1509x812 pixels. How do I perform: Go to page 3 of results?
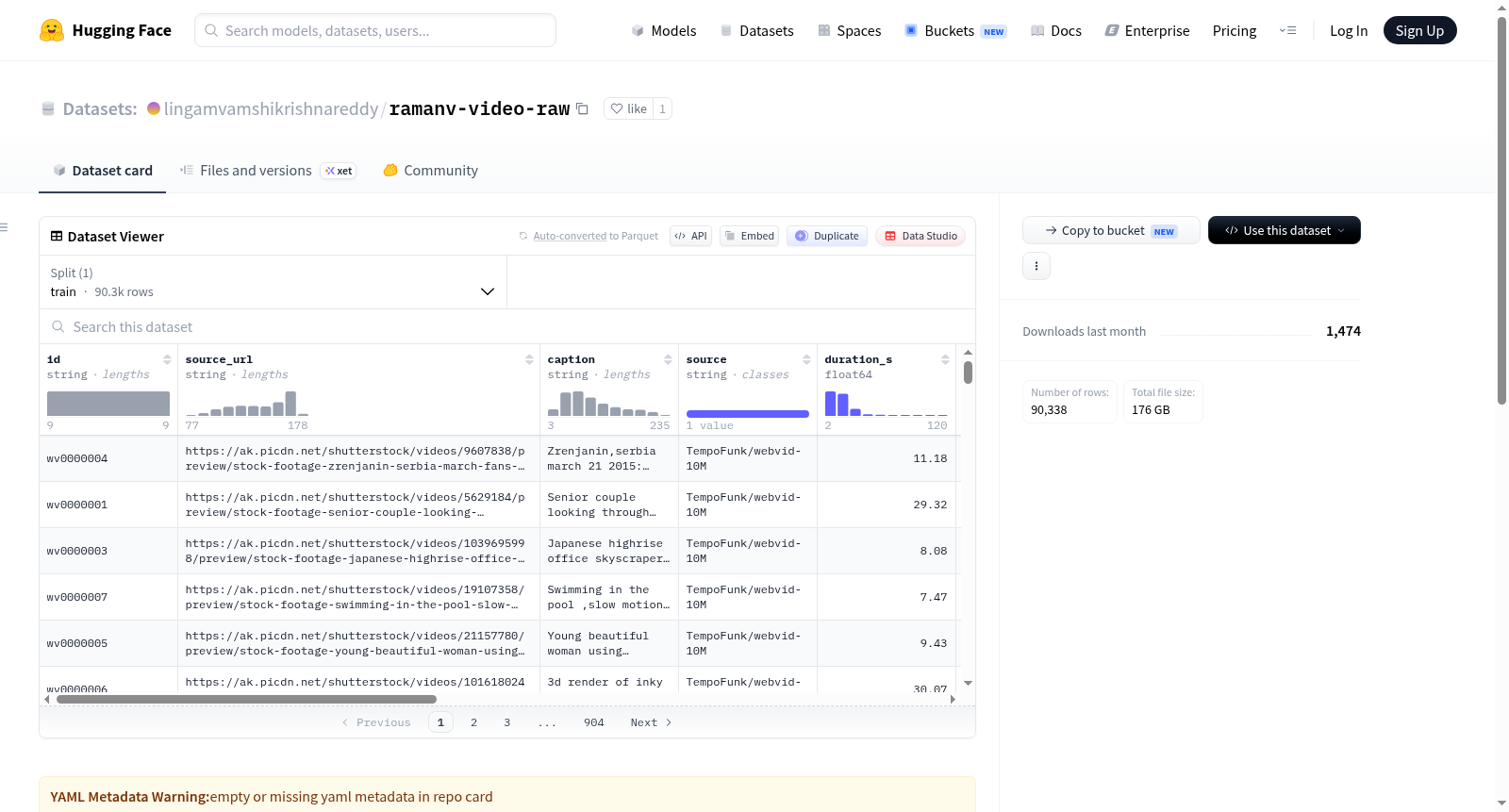coord(506,722)
